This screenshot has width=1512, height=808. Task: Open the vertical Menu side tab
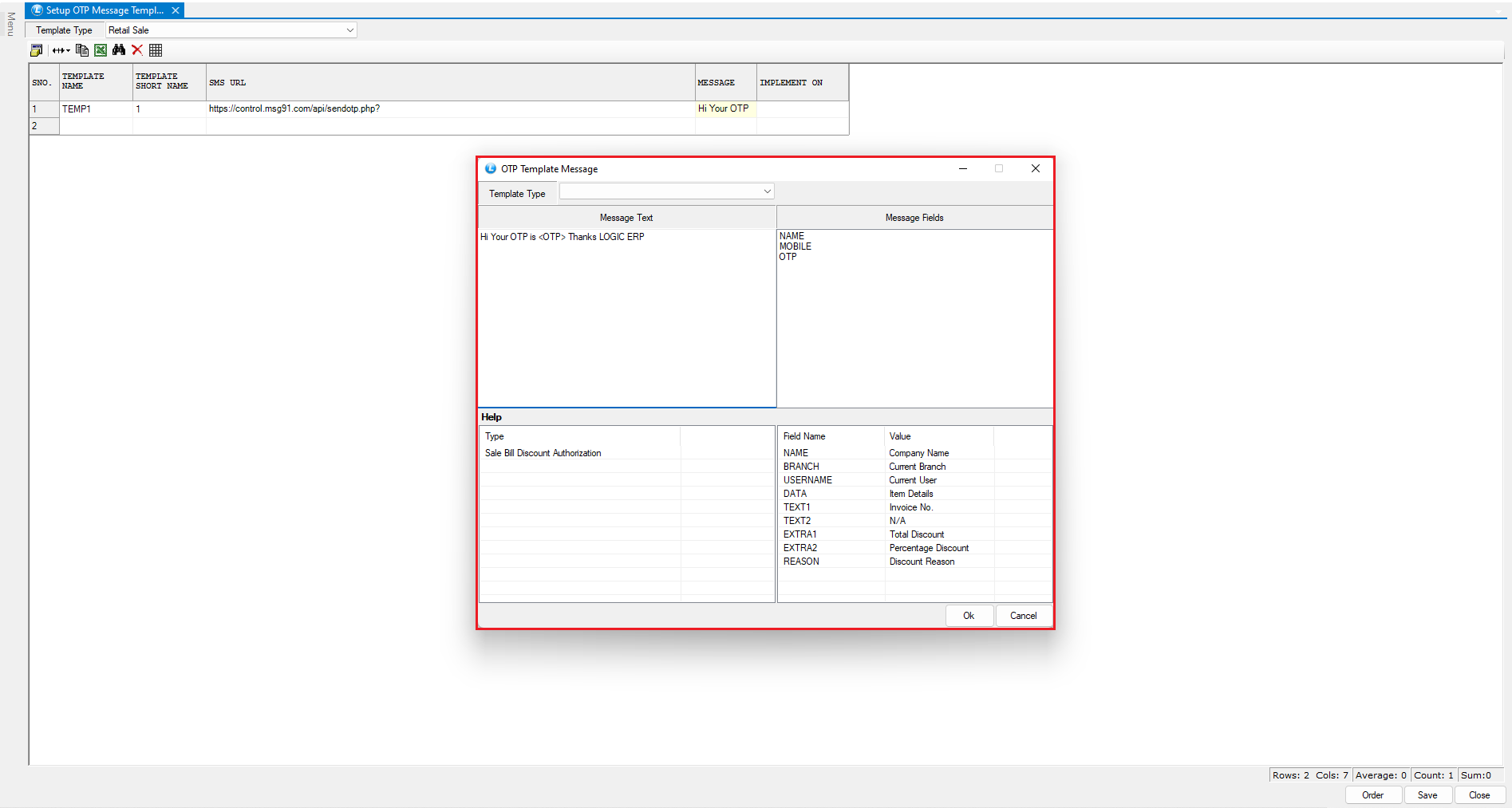tap(10, 24)
